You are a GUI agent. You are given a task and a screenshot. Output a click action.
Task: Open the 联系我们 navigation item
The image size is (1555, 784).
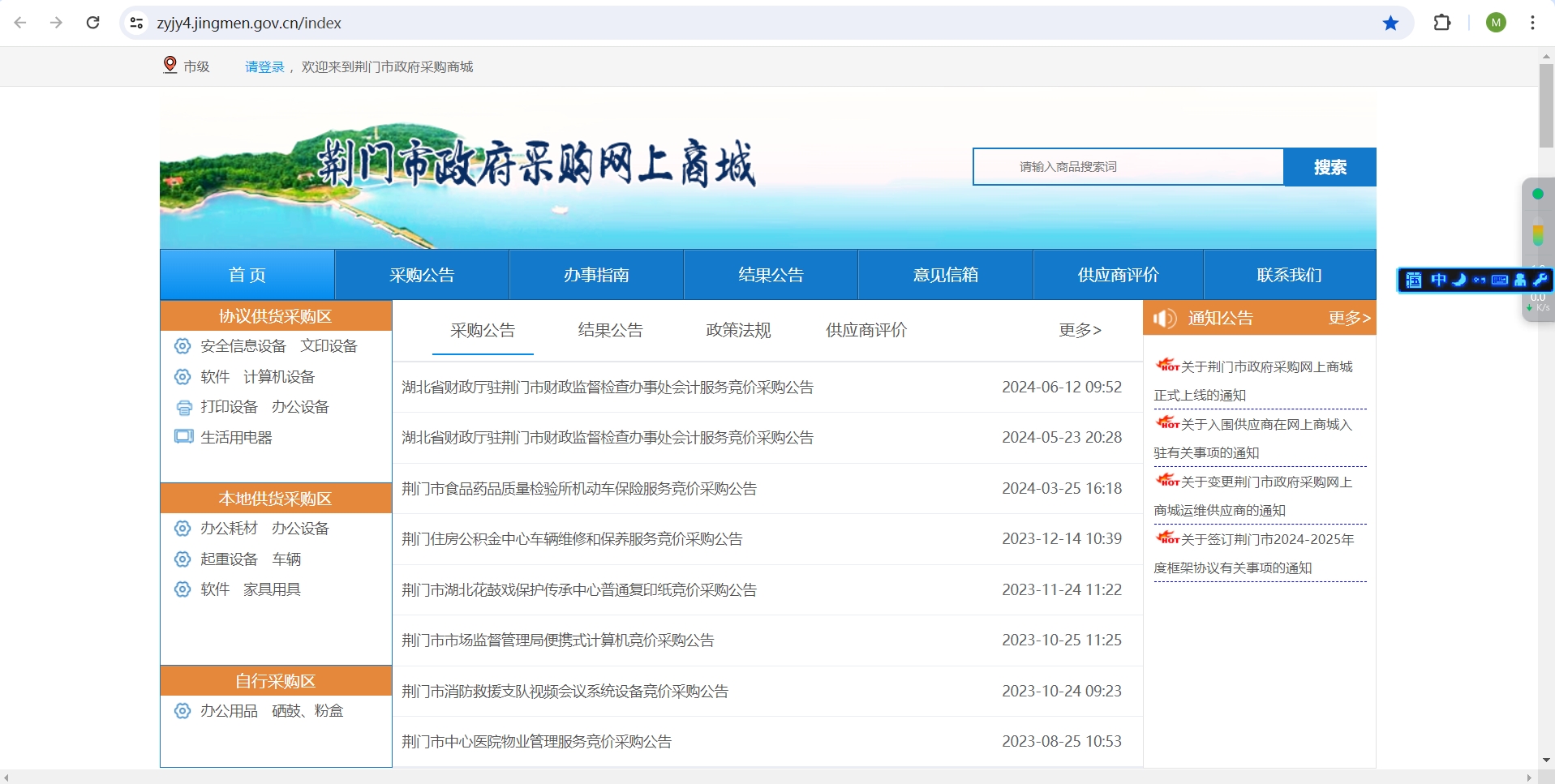point(1290,275)
